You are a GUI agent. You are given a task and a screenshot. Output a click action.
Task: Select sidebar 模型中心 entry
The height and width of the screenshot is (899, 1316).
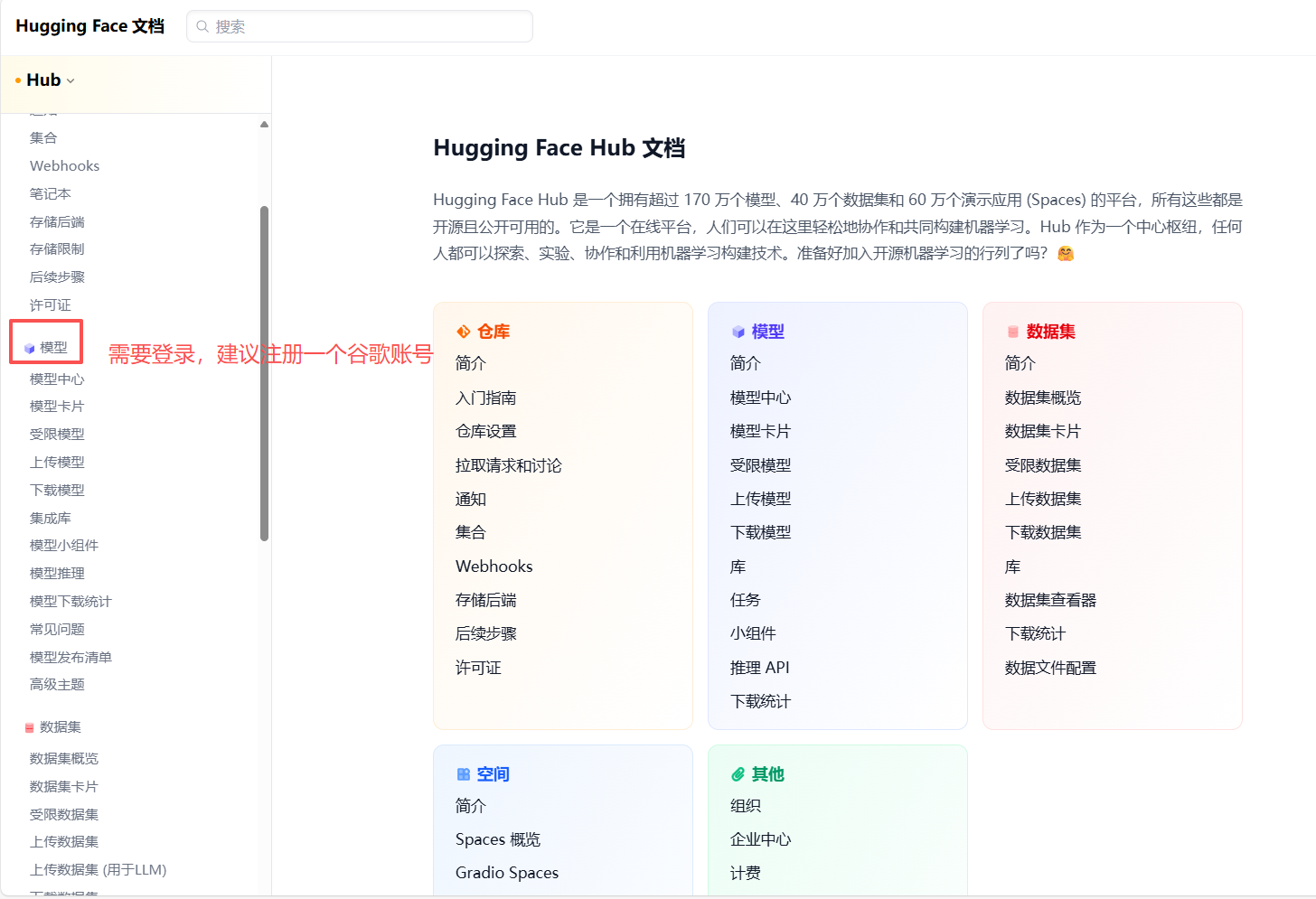[57, 379]
